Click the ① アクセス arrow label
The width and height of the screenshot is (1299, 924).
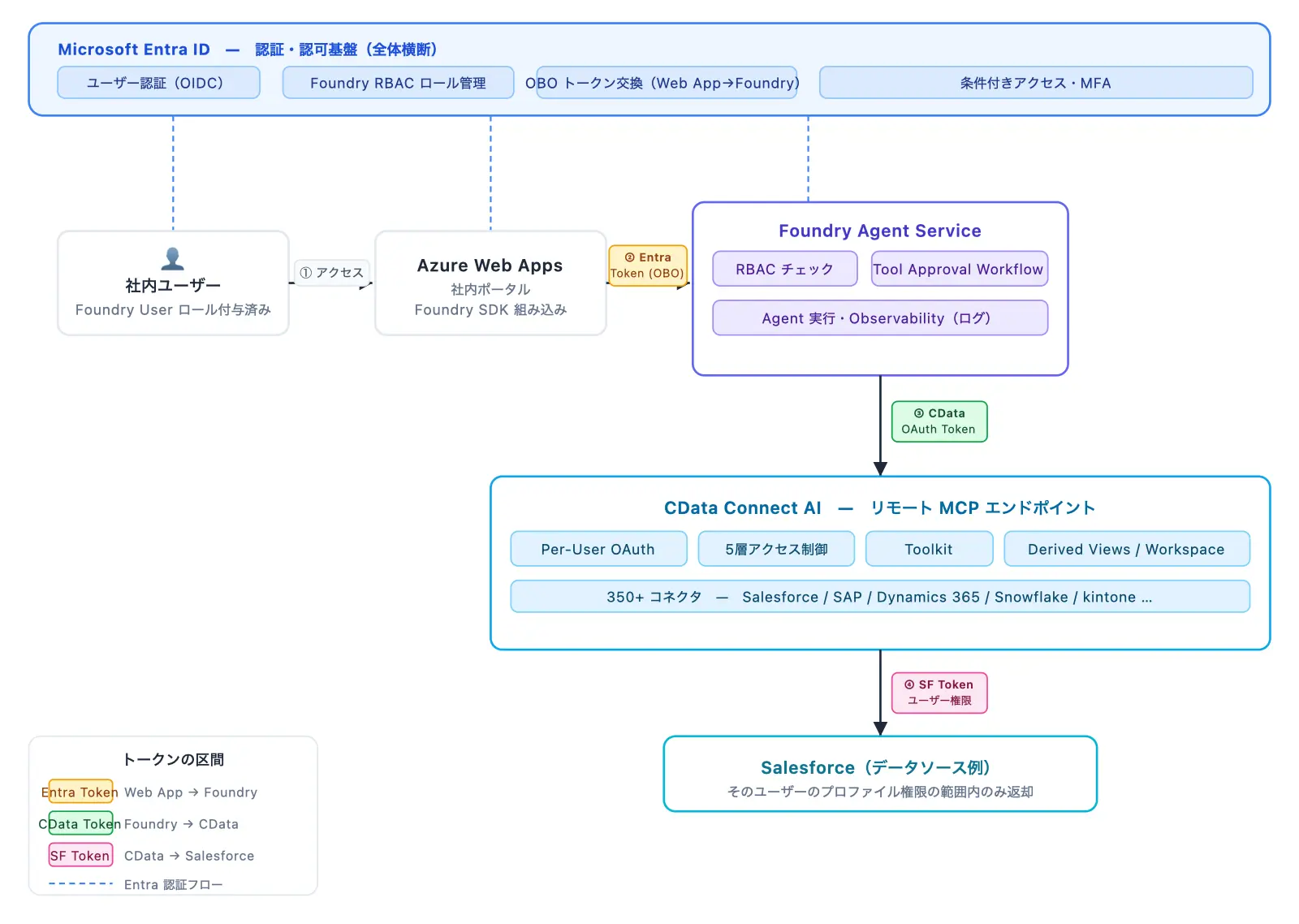332,273
